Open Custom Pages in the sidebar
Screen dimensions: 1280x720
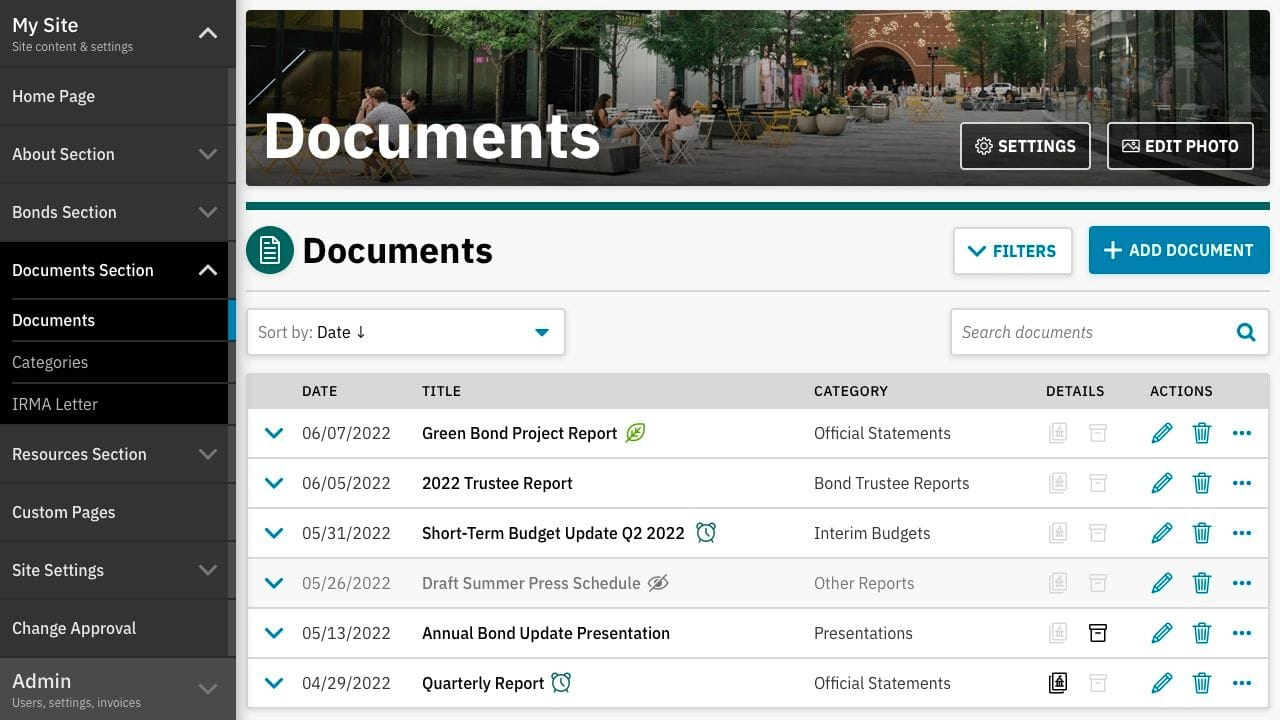pyautogui.click(x=115, y=512)
